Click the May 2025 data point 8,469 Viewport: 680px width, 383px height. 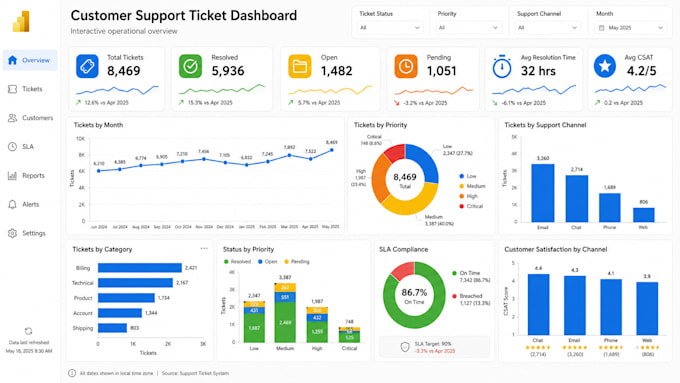pos(332,150)
